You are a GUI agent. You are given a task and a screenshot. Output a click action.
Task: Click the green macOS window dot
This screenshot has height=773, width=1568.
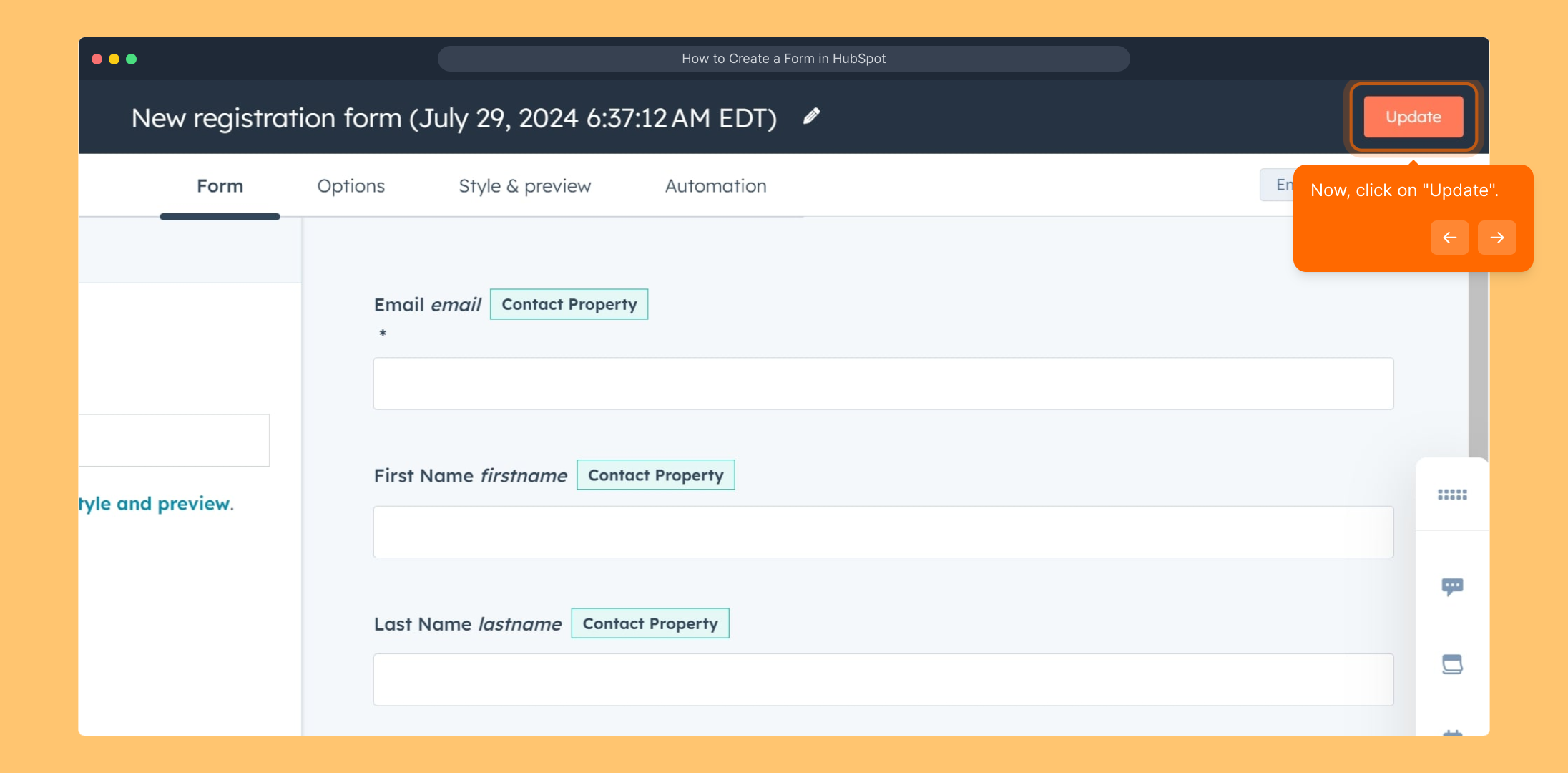coord(132,59)
